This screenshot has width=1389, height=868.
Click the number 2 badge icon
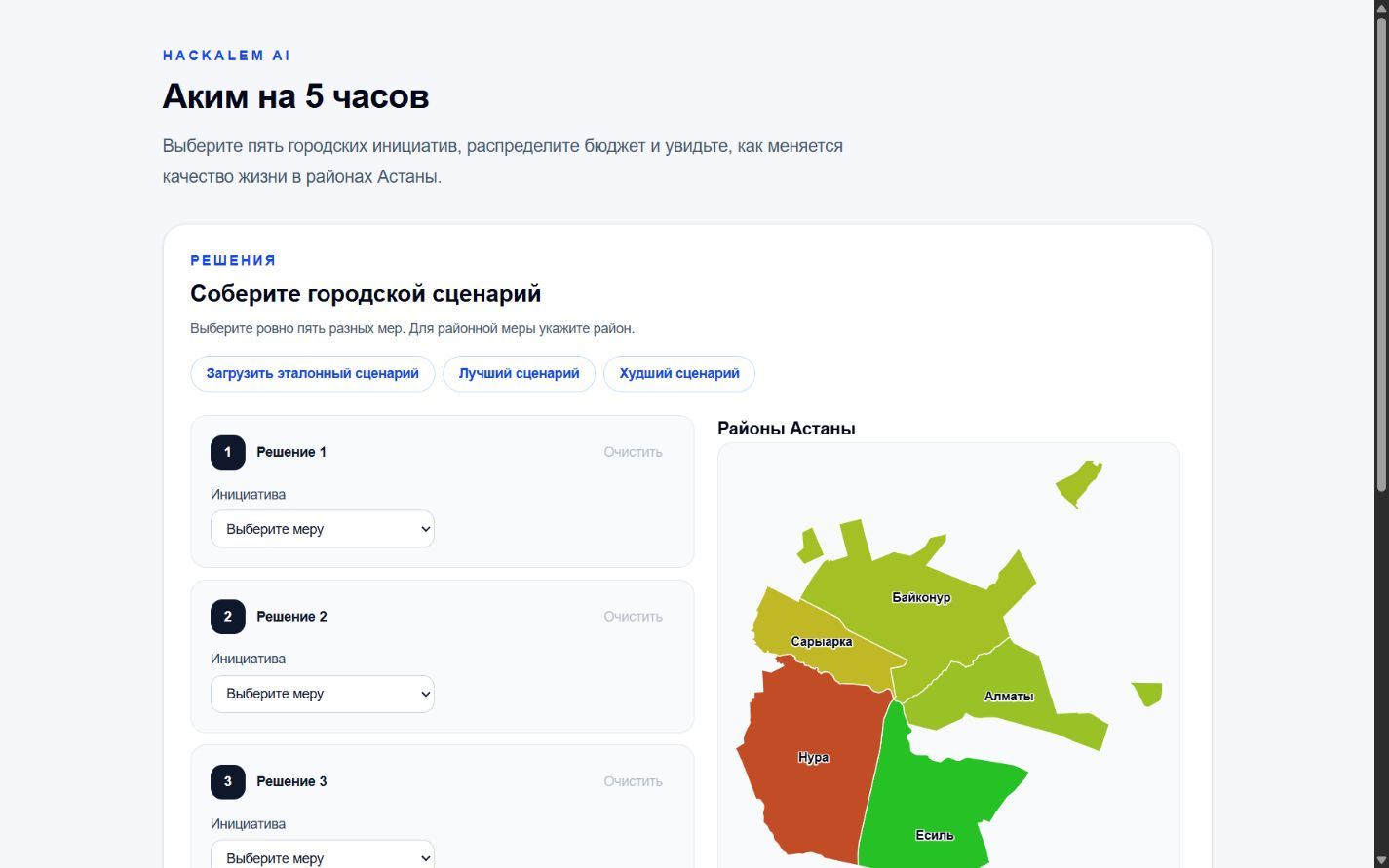[x=228, y=617]
